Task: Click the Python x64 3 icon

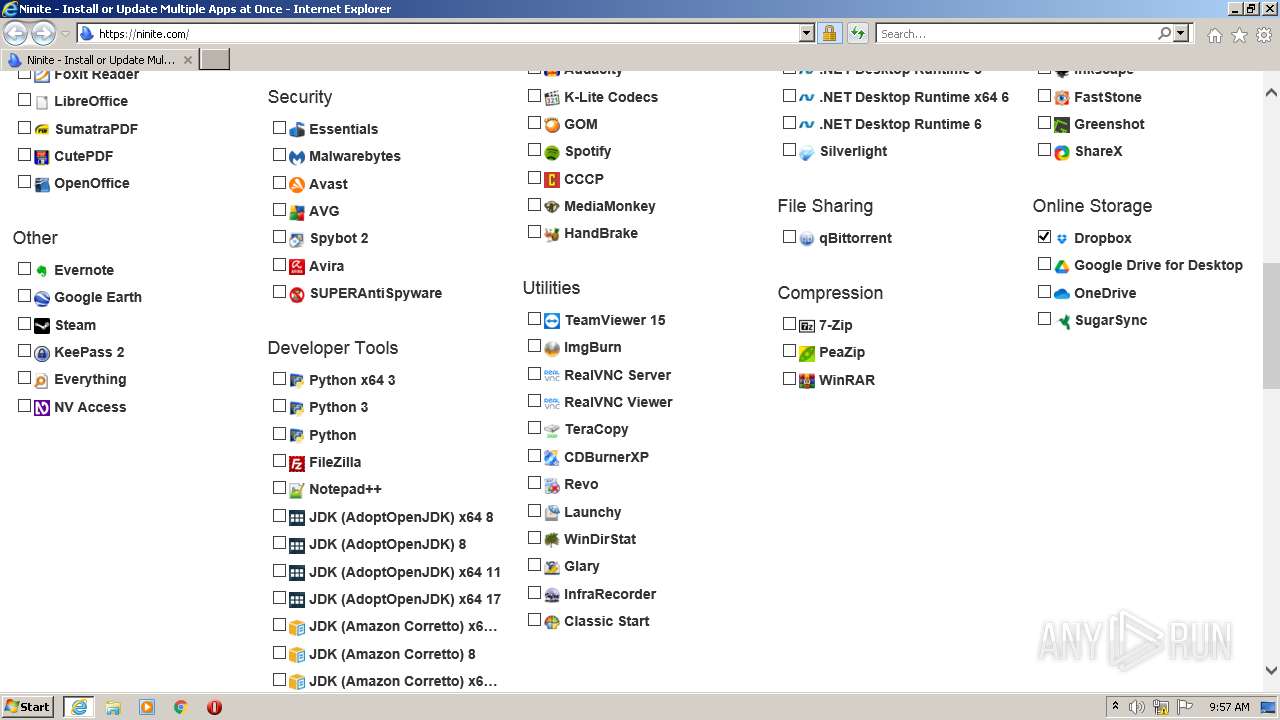Action: point(297,381)
